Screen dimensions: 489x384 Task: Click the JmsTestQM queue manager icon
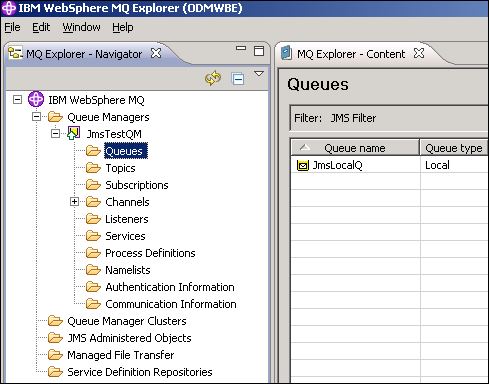coord(74,133)
